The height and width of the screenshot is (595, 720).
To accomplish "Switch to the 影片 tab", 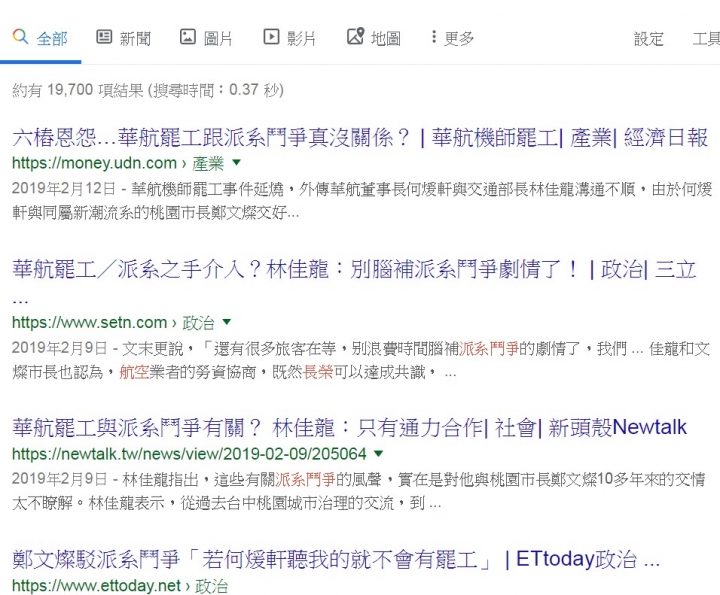I will coord(290,38).
